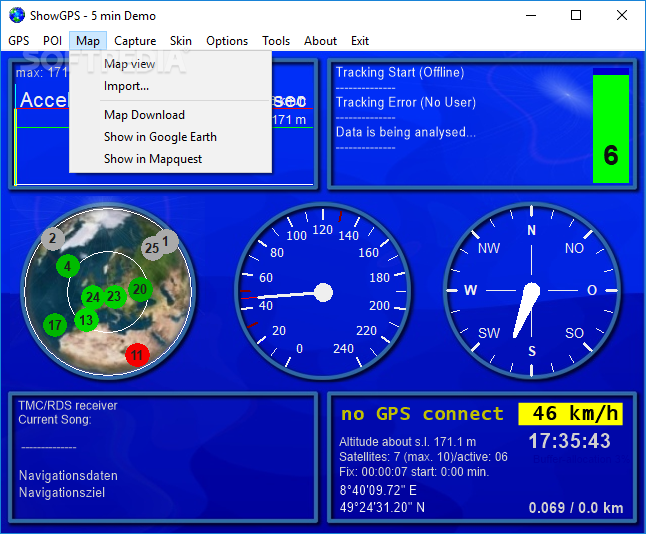Click 'Navigationsziel' text
The image size is (646, 534).
62,492
